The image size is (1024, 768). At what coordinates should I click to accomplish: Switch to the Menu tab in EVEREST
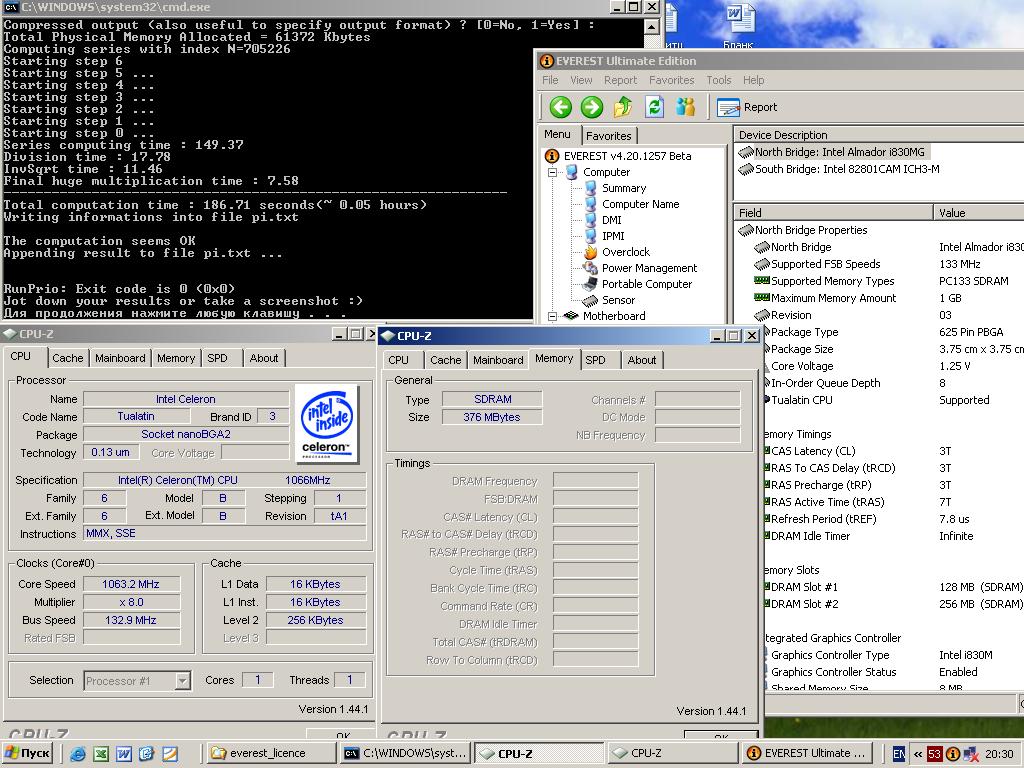point(557,134)
